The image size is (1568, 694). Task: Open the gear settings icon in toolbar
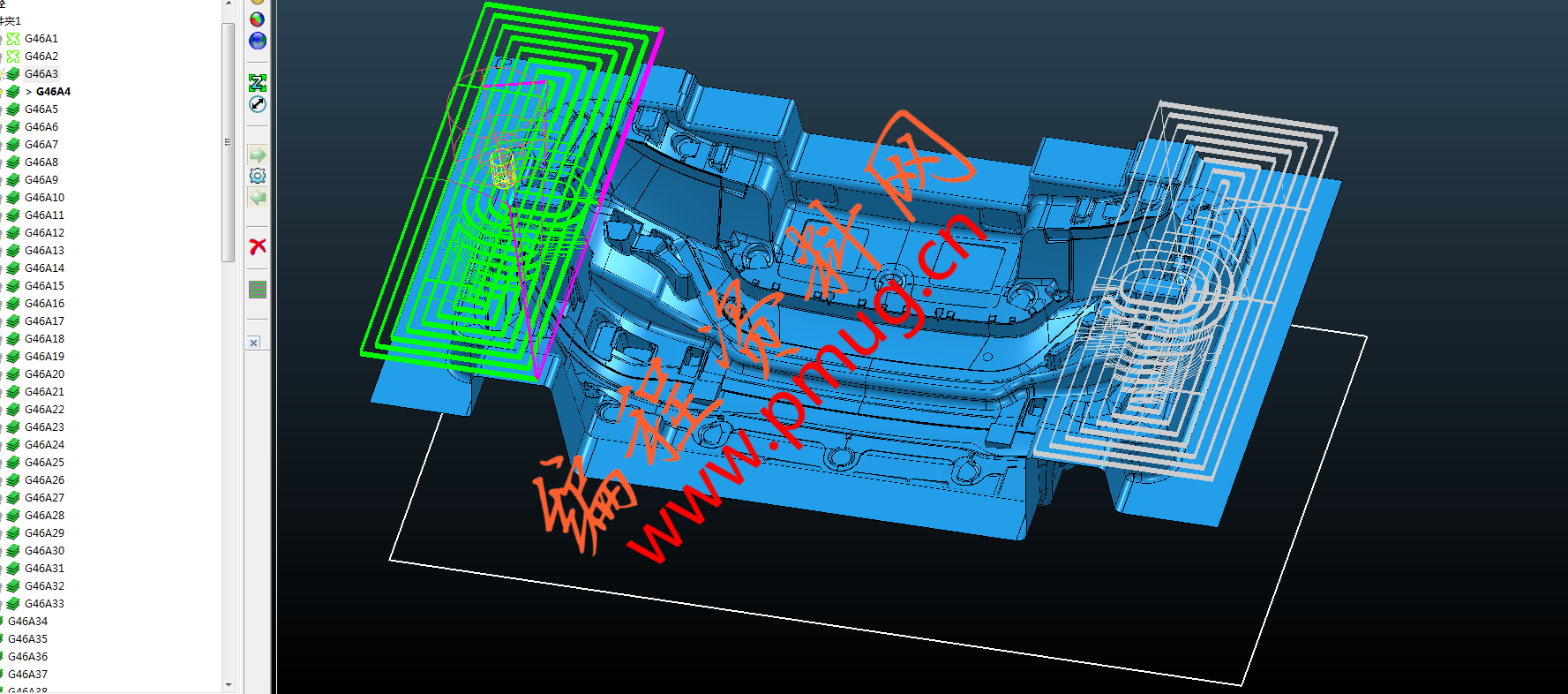coord(258,176)
